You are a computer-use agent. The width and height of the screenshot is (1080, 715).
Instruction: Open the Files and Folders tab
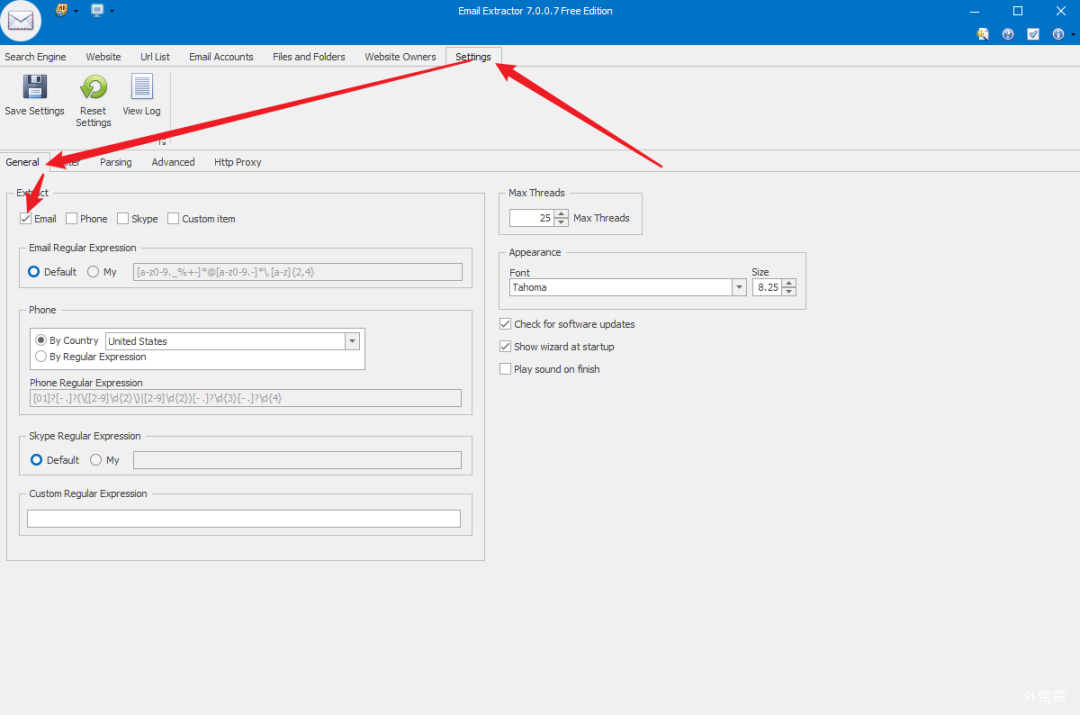tap(309, 56)
